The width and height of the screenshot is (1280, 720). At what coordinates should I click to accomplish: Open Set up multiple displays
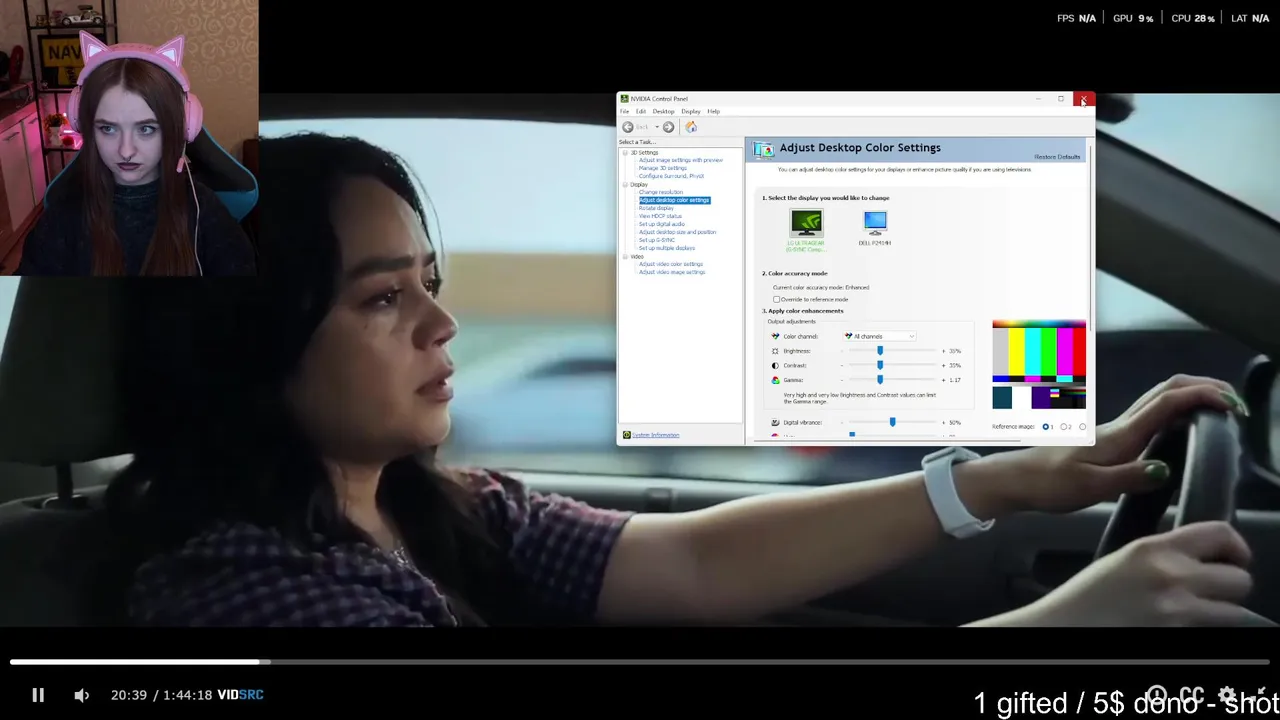tap(667, 248)
